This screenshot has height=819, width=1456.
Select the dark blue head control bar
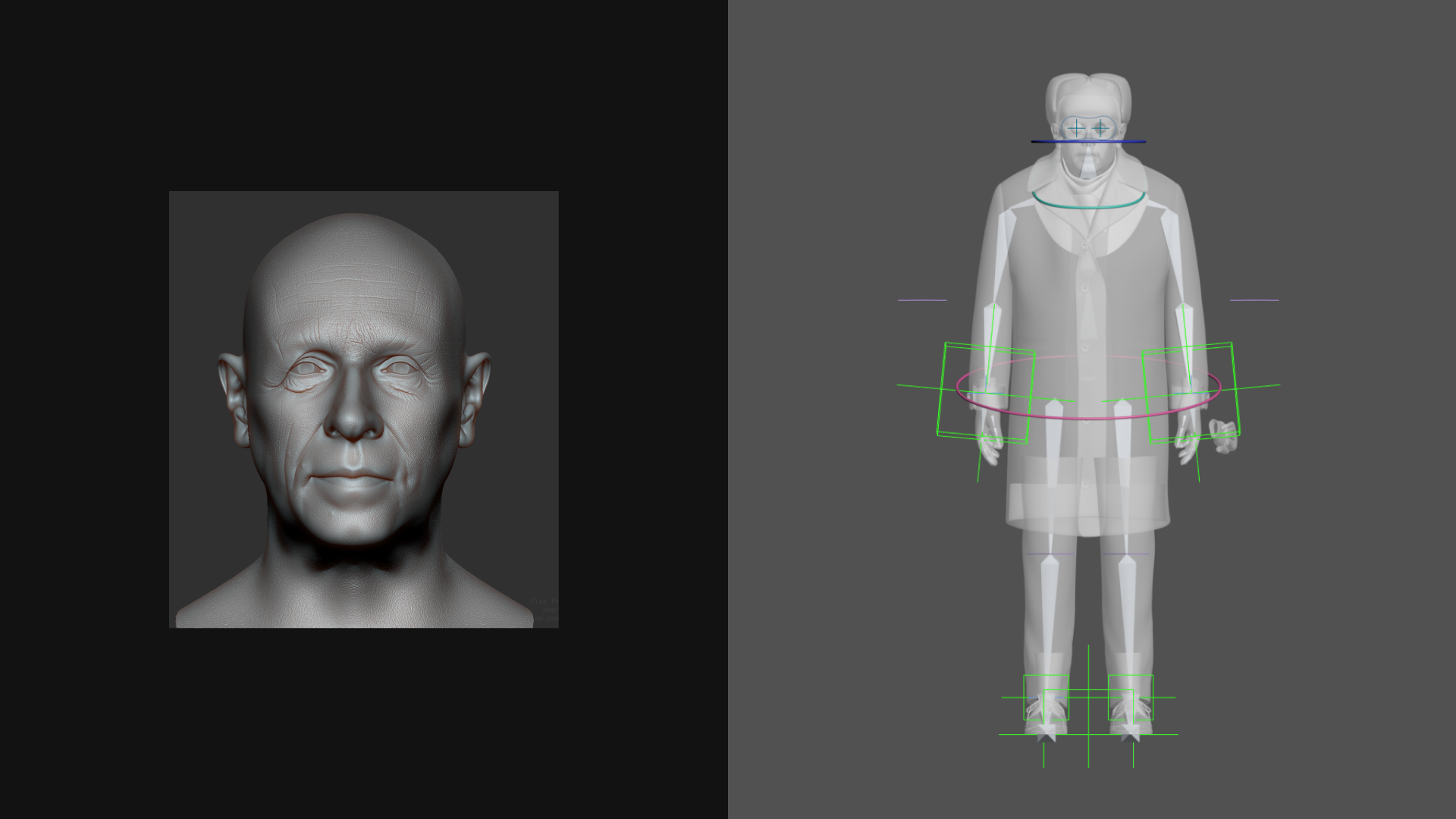1050,142
